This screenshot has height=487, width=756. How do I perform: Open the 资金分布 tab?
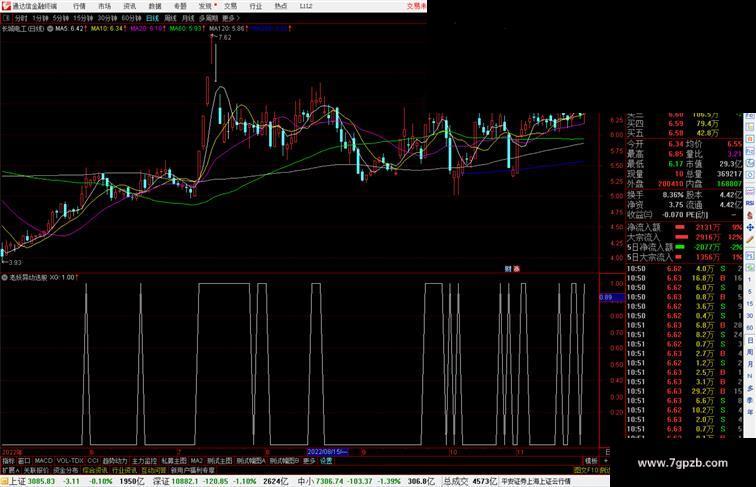[66, 470]
